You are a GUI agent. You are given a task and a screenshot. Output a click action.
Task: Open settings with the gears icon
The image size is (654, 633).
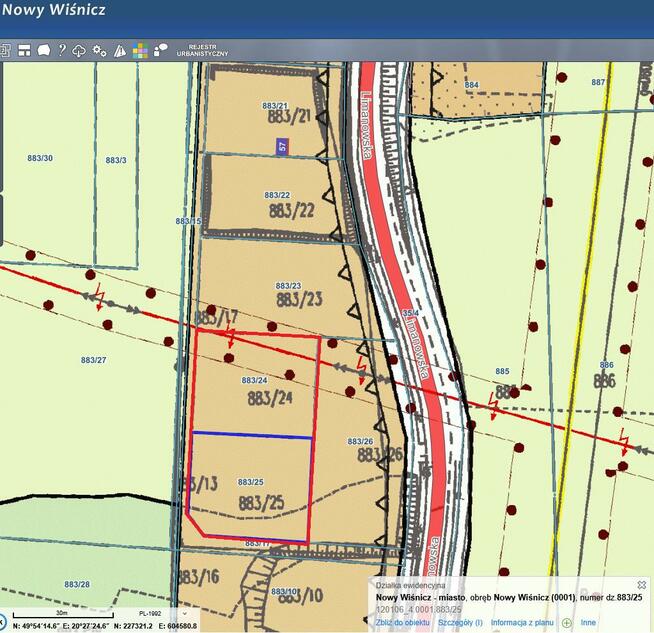click(99, 50)
